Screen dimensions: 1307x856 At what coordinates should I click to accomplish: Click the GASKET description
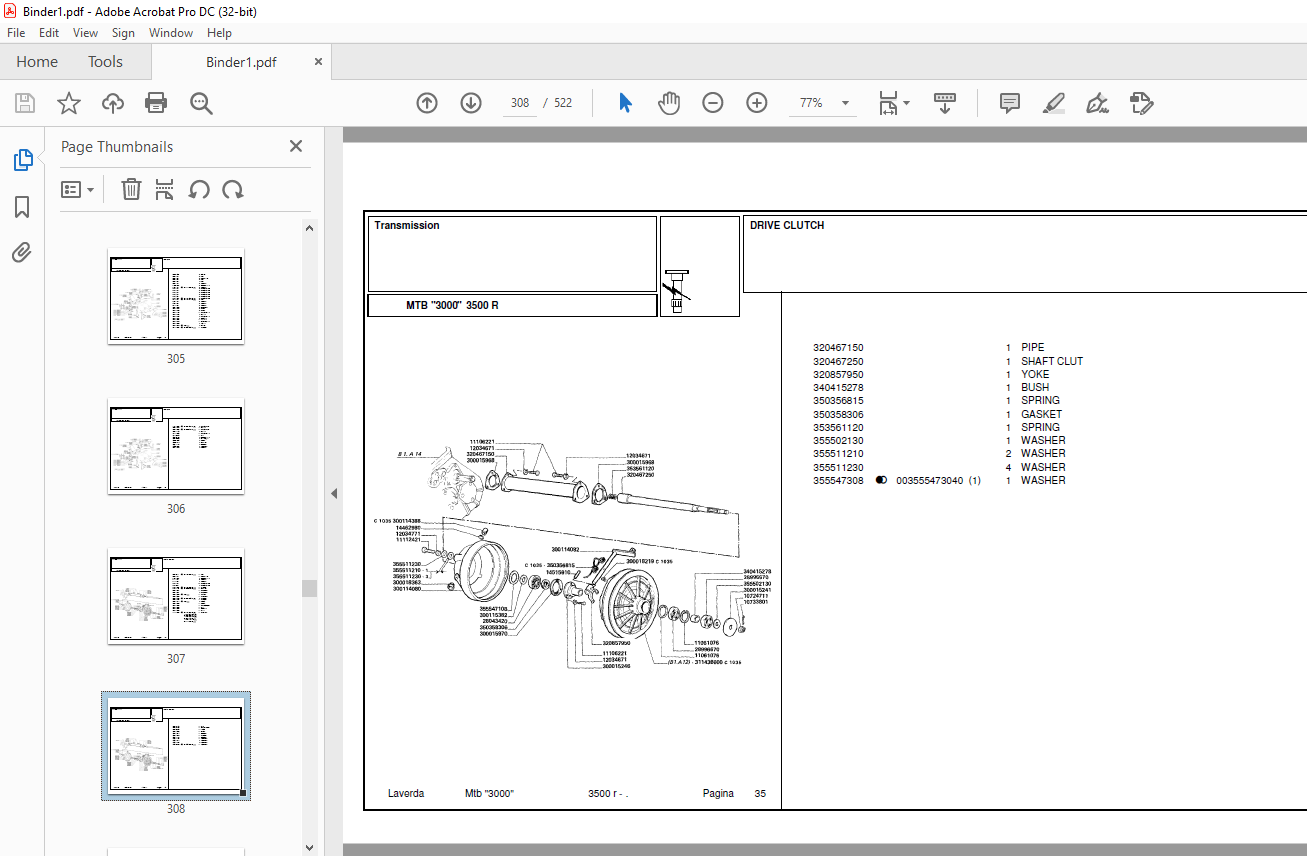[x=1041, y=414]
